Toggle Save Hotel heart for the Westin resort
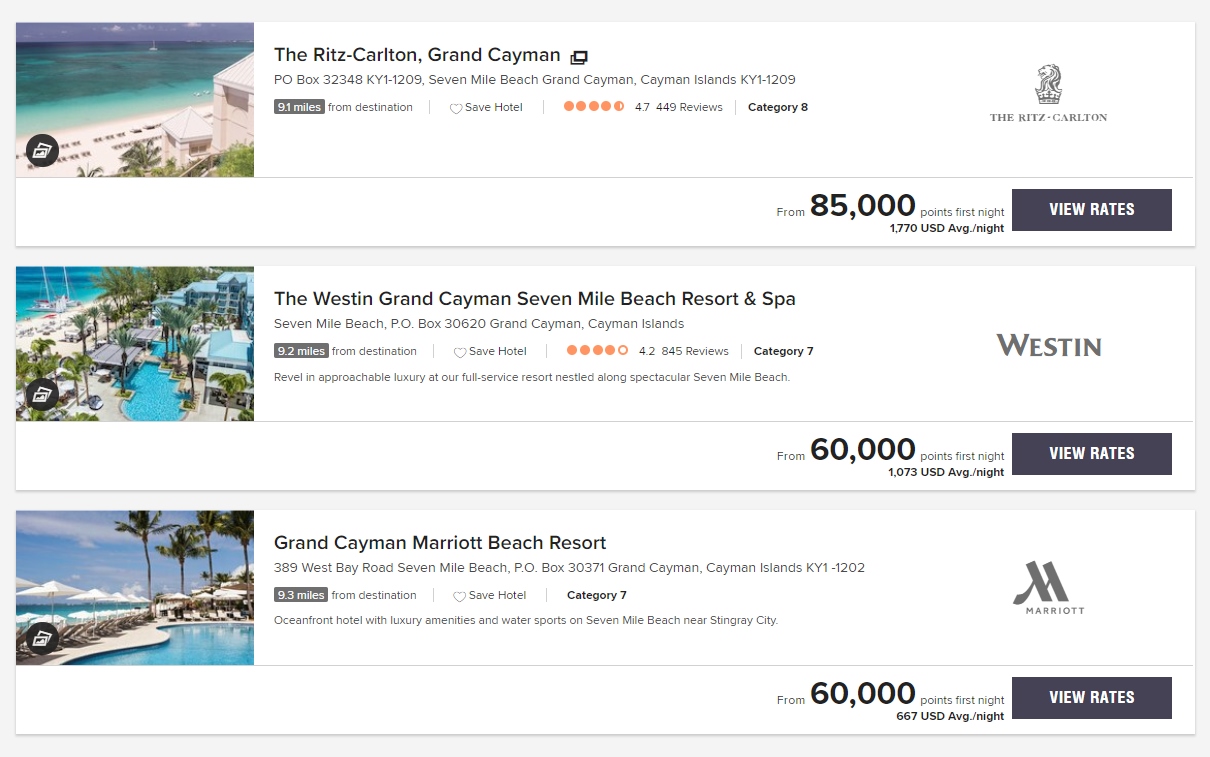 [460, 351]
